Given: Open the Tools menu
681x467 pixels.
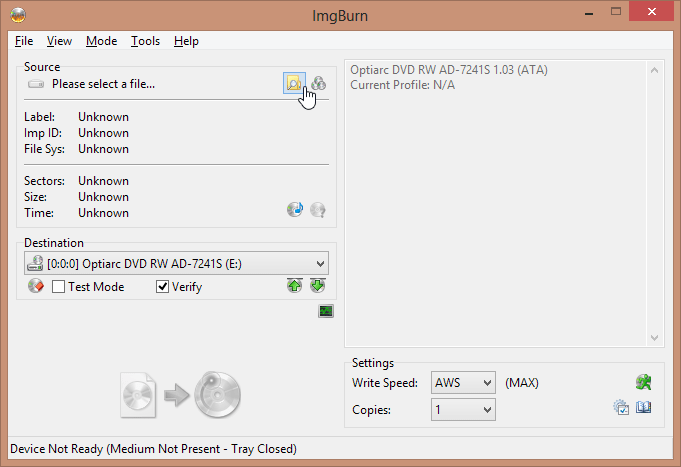Looking at the screenshot, I should click(145, 41).
